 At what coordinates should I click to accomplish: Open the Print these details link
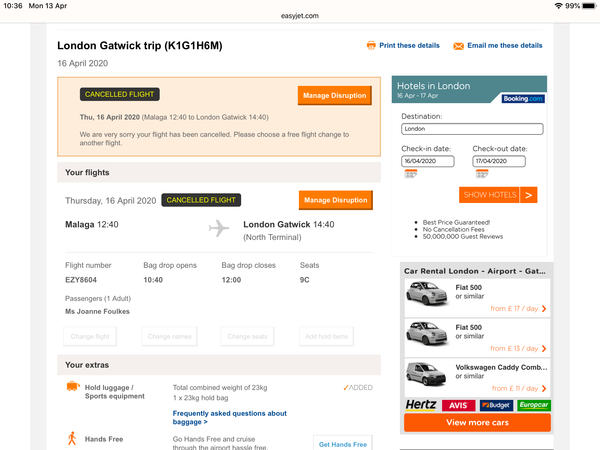point(409,46)
